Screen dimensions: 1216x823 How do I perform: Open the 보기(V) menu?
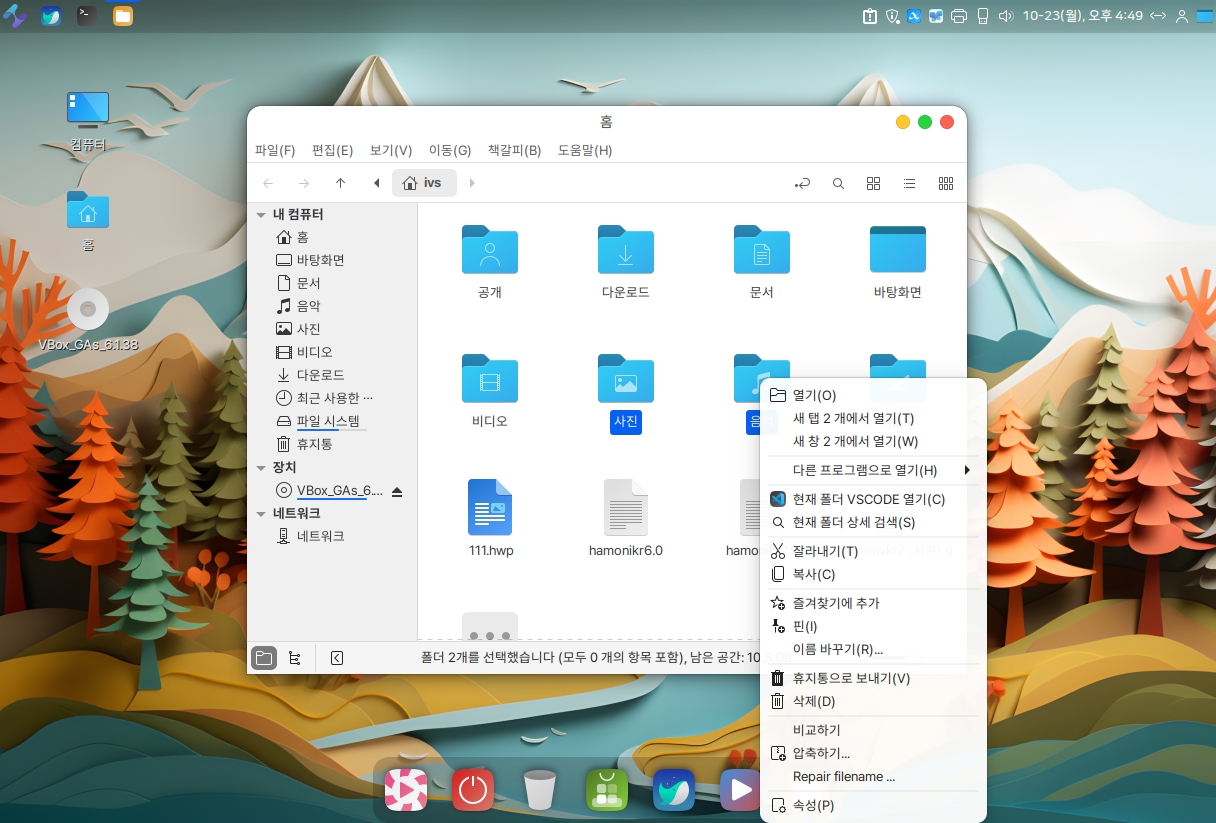pos(390,150)
